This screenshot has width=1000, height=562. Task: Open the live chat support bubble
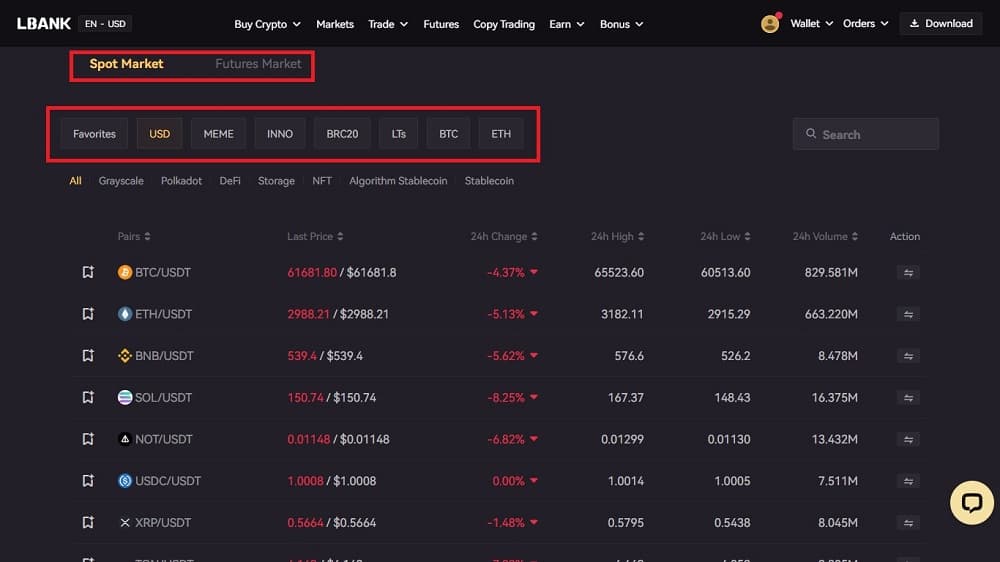(x=971, y=503)
